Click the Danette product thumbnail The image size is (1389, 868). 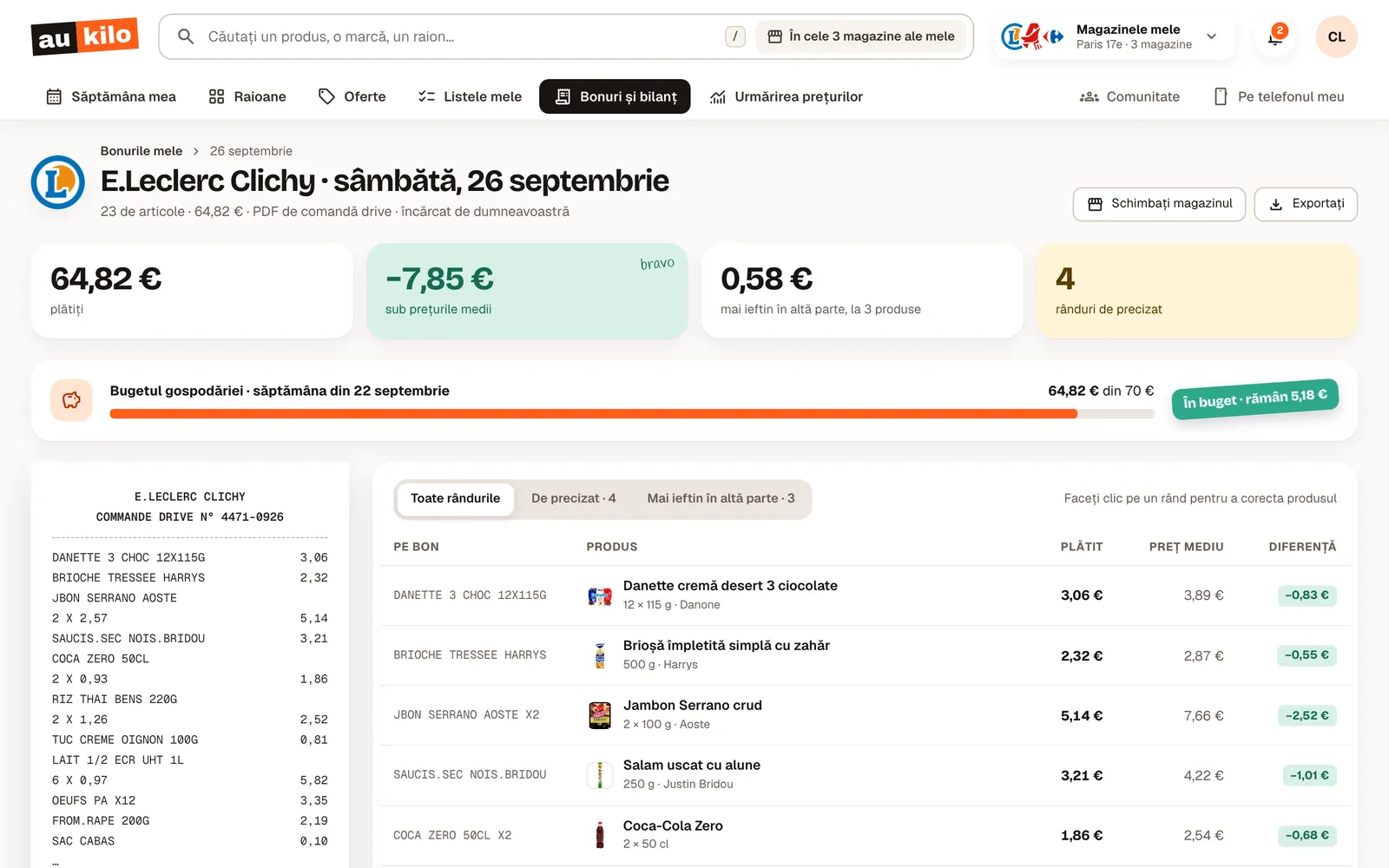(x=600, y=595)
